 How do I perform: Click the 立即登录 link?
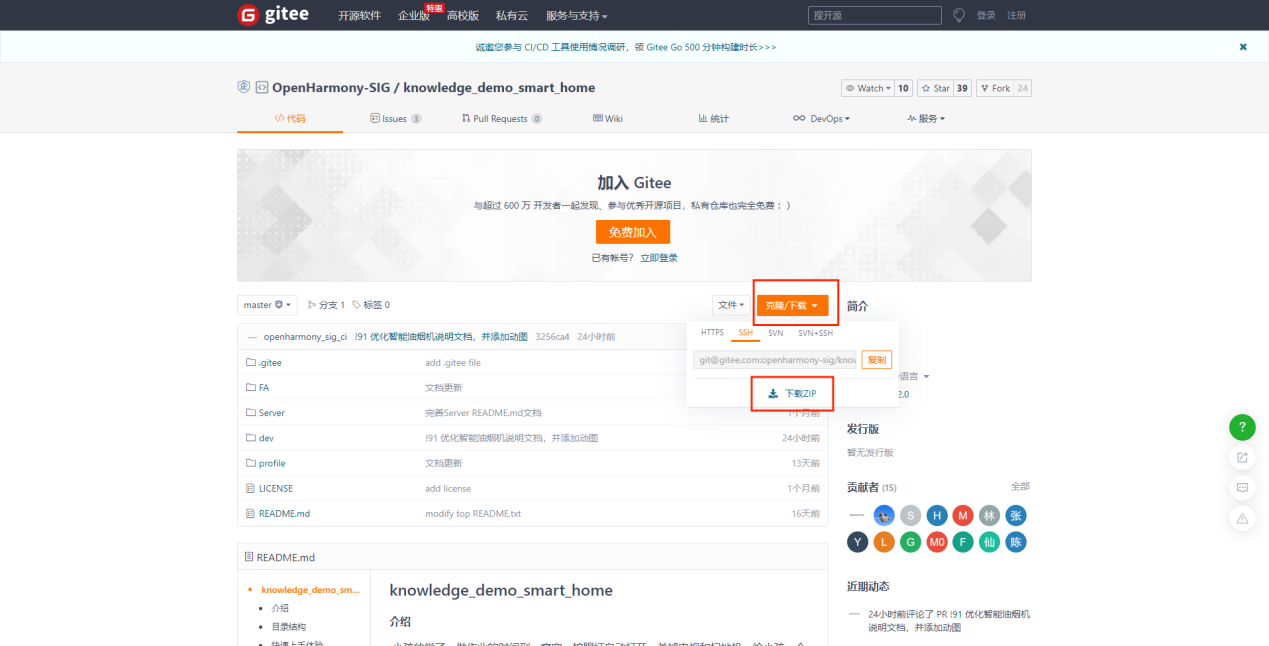tap(659, 258)
